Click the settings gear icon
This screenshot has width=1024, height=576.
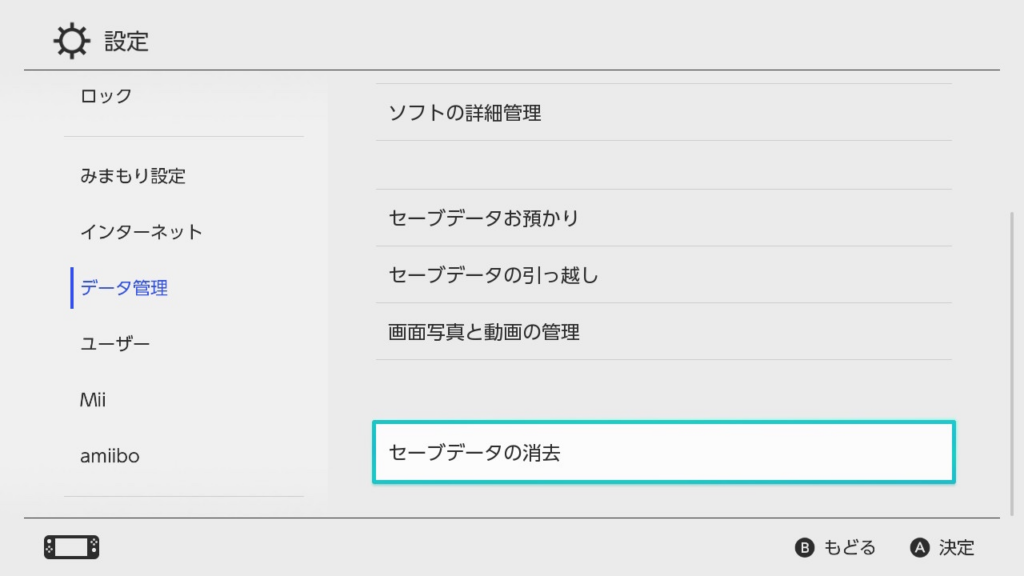[71, 41]
